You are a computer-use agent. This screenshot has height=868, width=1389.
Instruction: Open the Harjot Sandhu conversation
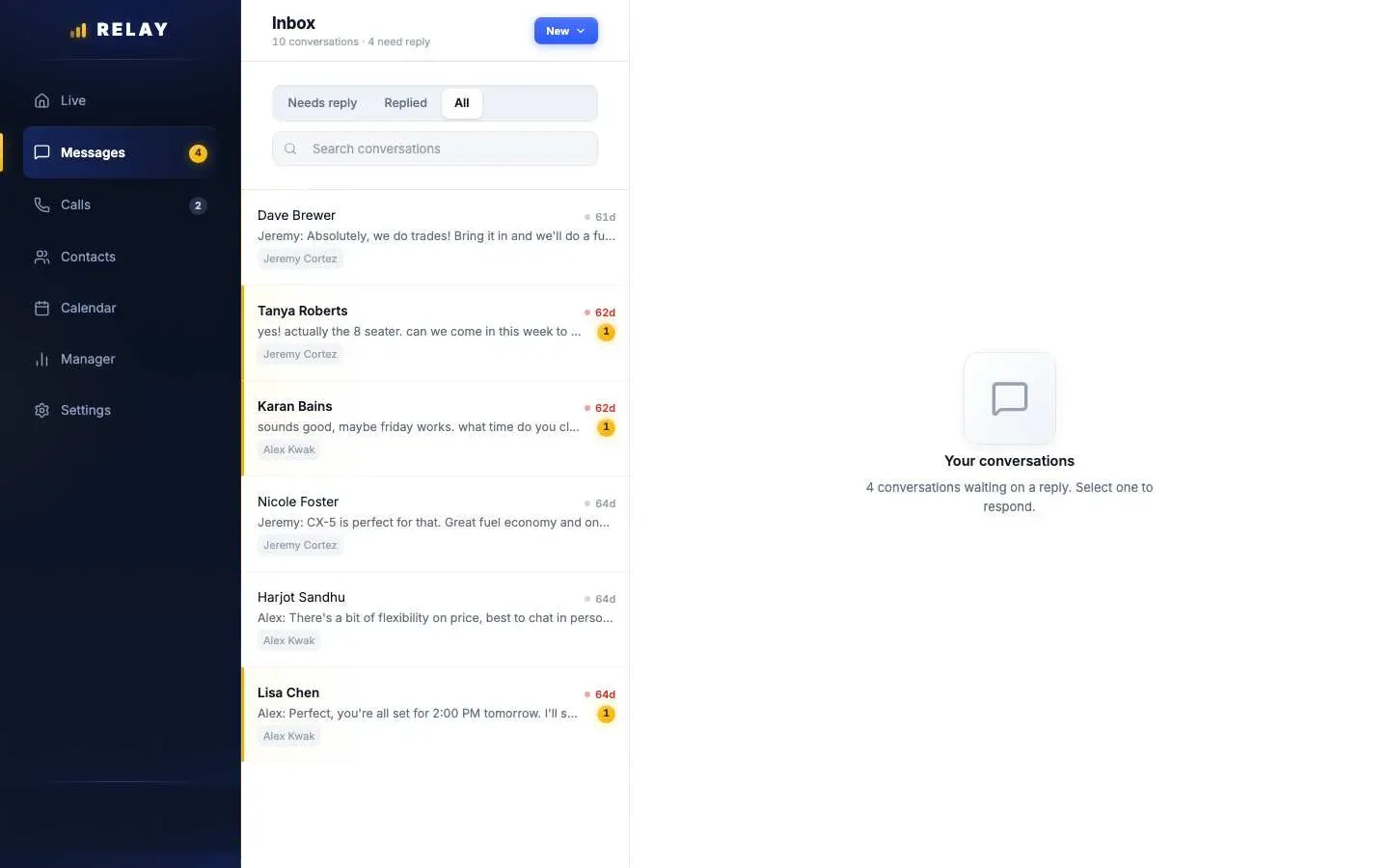click(x=435, y=619)
